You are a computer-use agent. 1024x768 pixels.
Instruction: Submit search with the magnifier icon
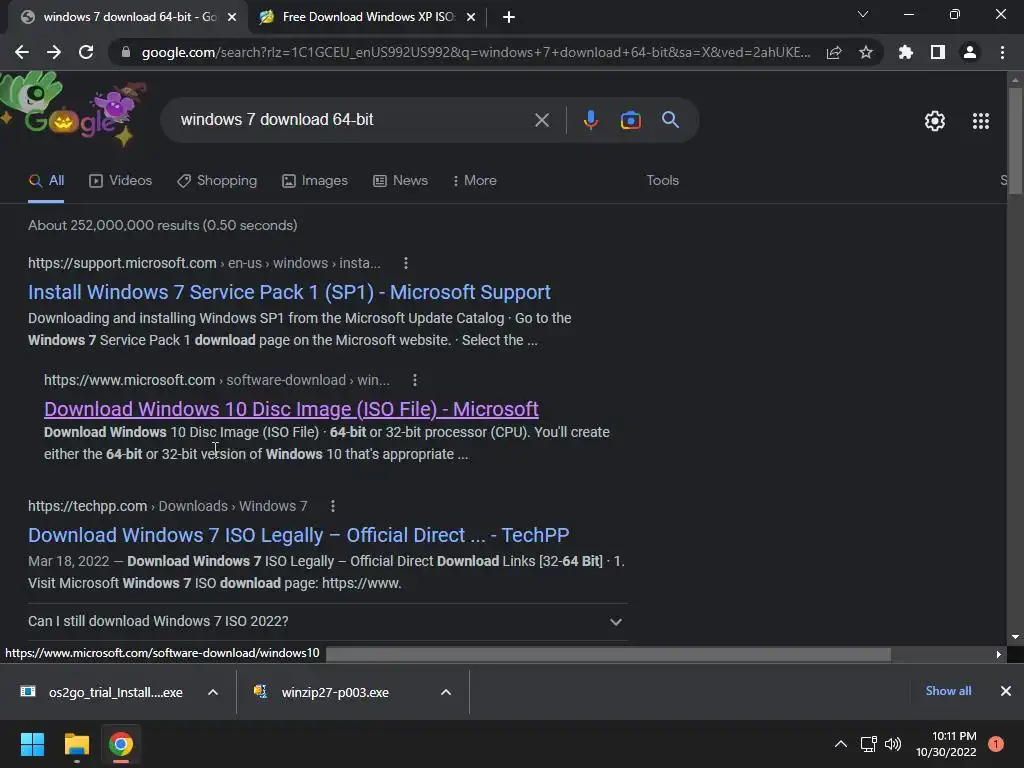(670, 120)
